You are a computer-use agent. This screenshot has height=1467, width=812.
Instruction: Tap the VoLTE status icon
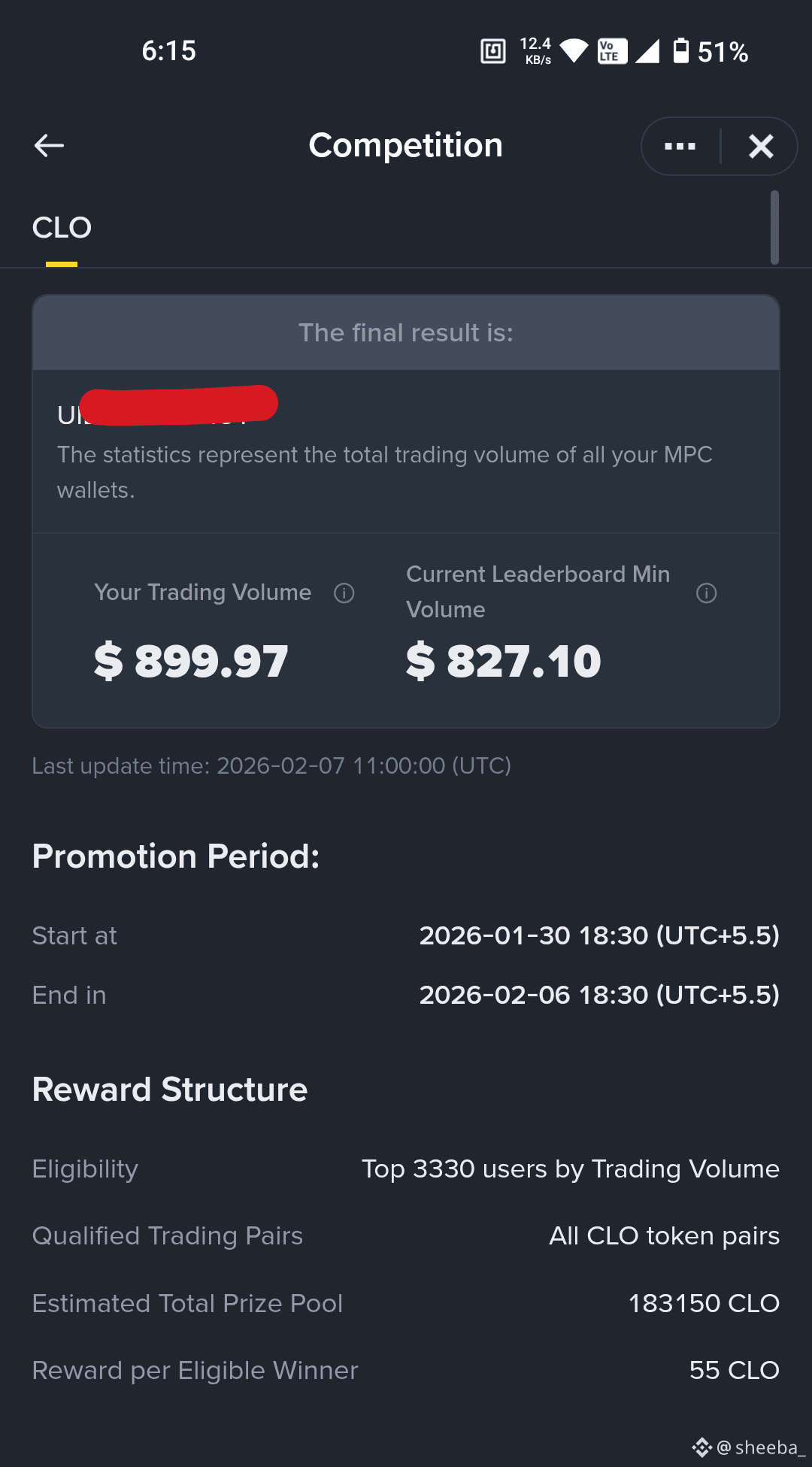click(x=612, y=51)
